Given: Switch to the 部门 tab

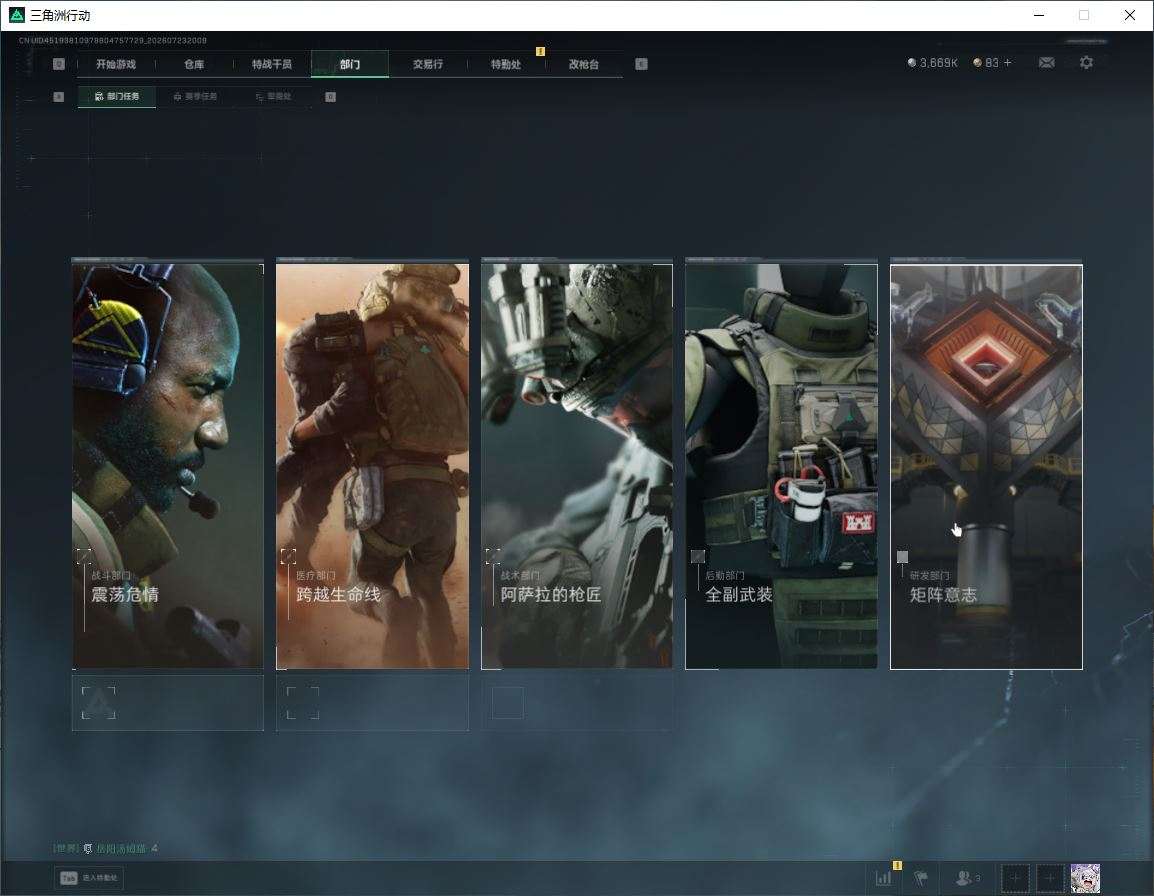Looking at the screenshot, I should 350,64.
